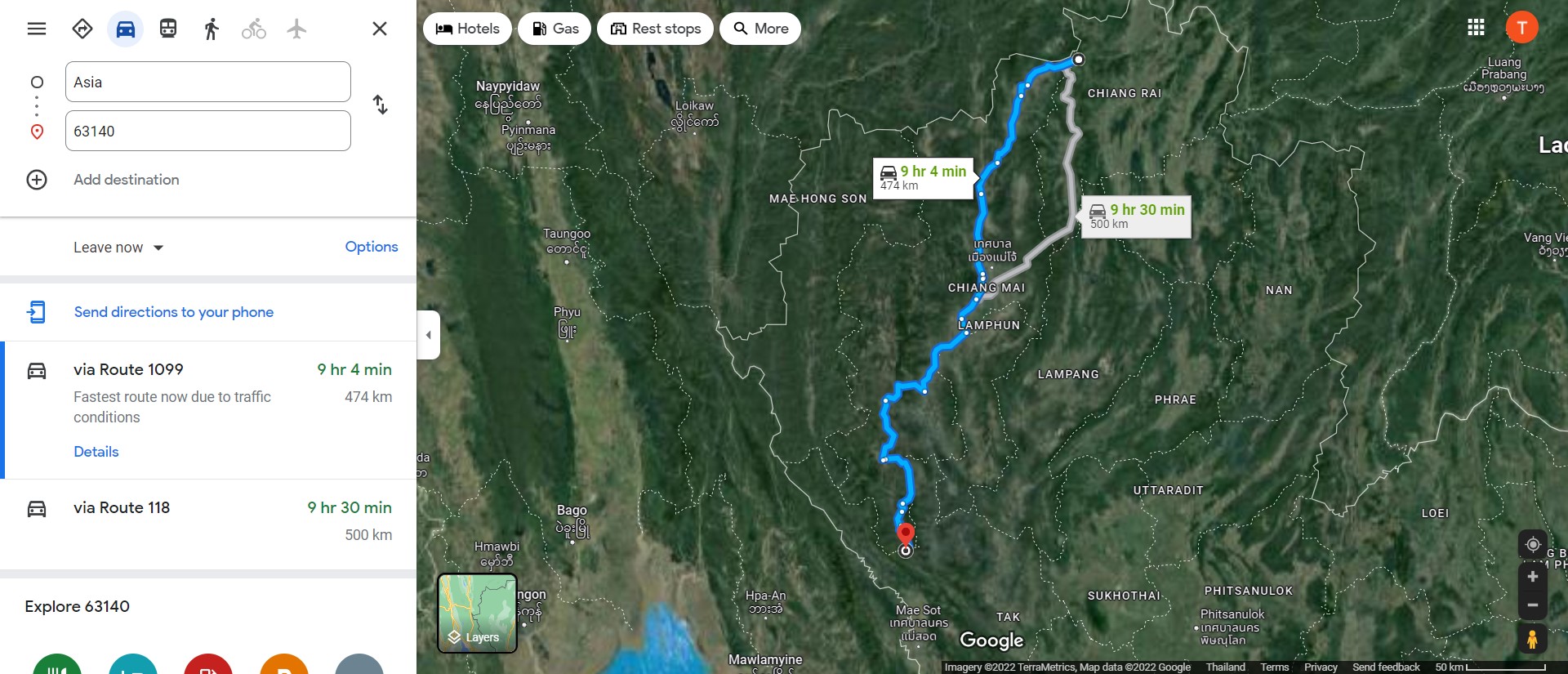Expand the Leave now dropdown
1568x674 pixels.
119,248
